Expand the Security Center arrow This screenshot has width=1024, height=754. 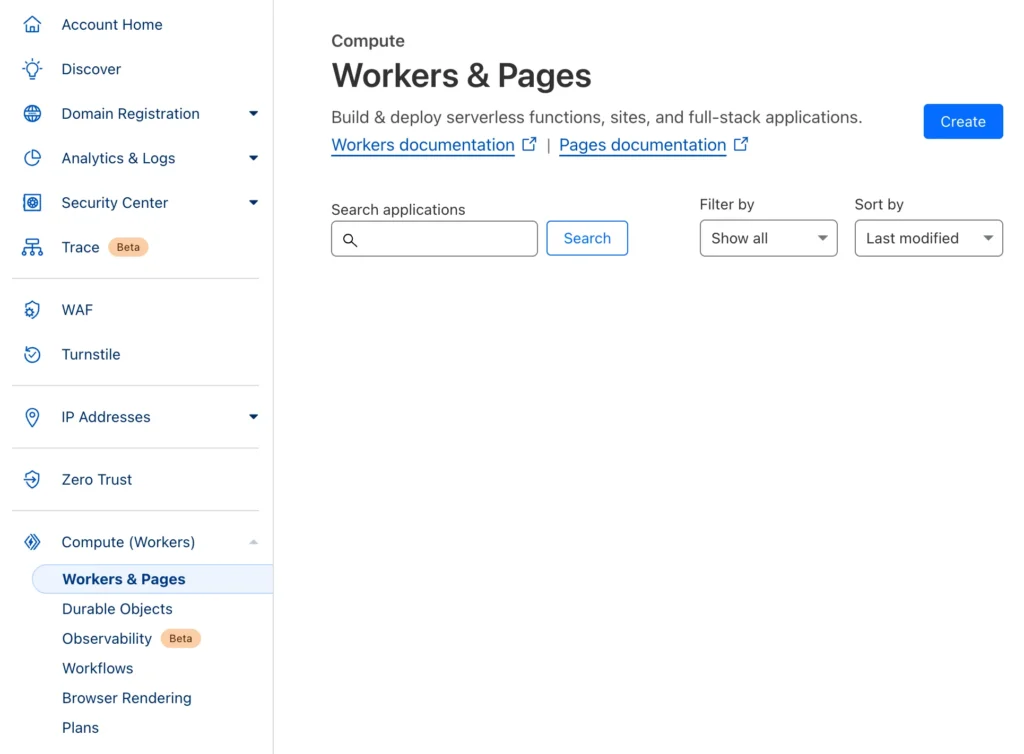(x=253, y=202)
